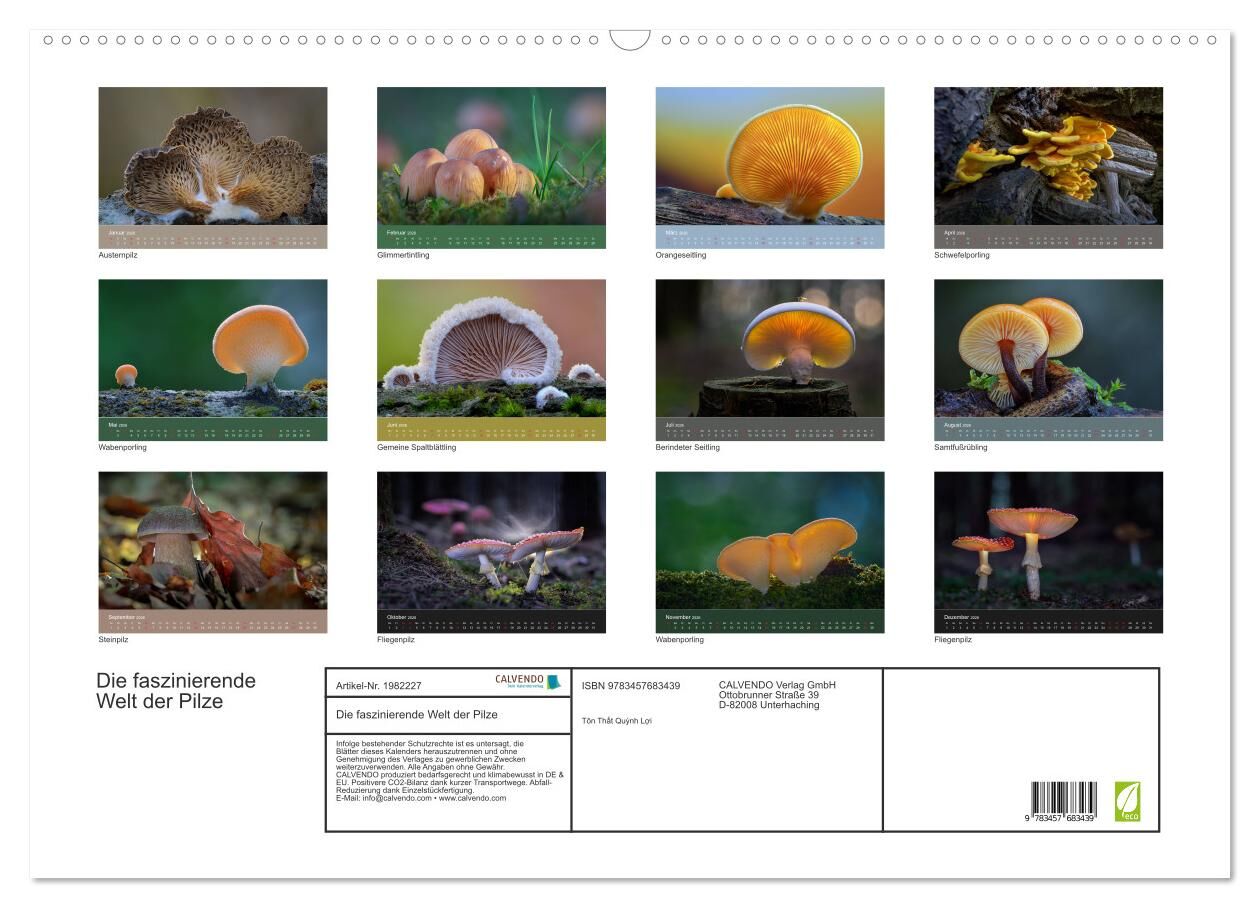Click the ISBN barcode
1260x908 pixels.
point(1063,802)
